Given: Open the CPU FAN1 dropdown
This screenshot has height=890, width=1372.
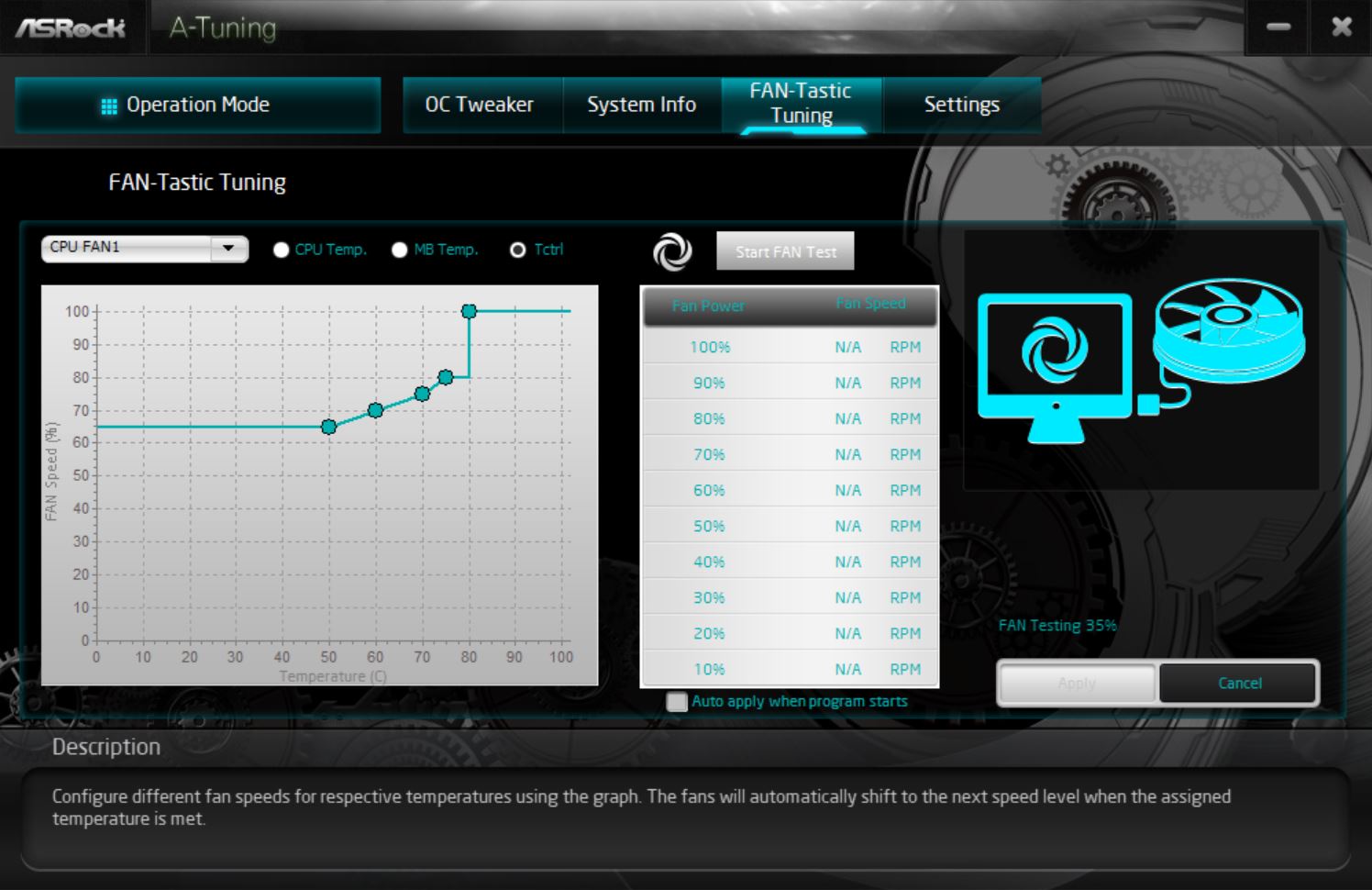Looking at the screenshot, I should (x=145, y=248).
